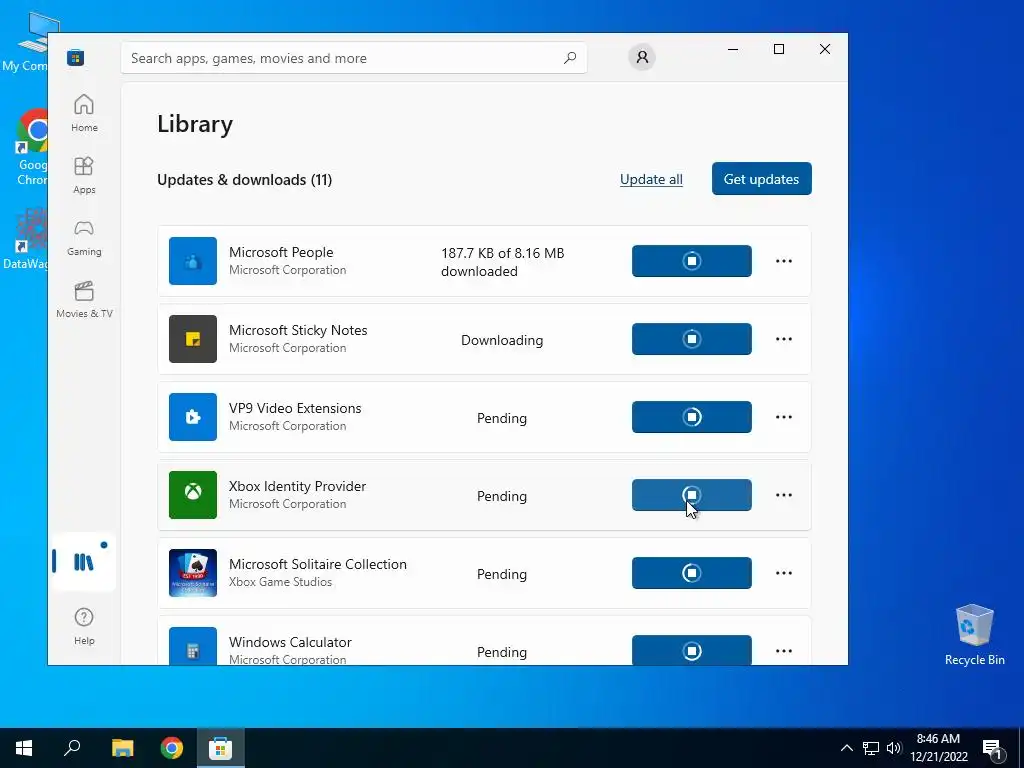Launch Chrome from the taskbar

click(x=172, y=748)
